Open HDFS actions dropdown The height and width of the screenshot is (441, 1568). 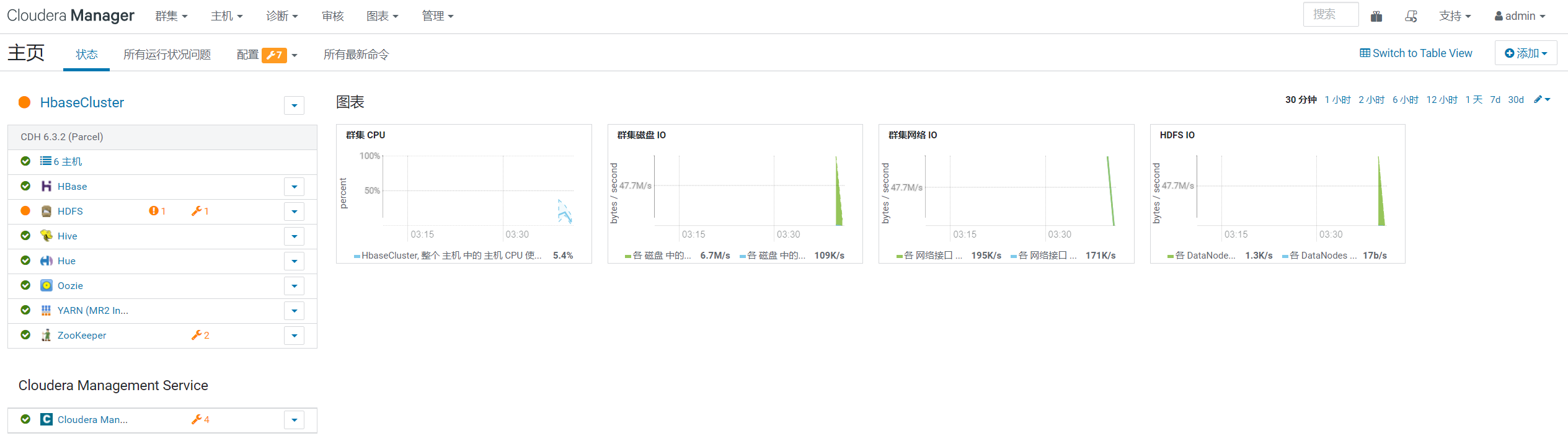295,212
